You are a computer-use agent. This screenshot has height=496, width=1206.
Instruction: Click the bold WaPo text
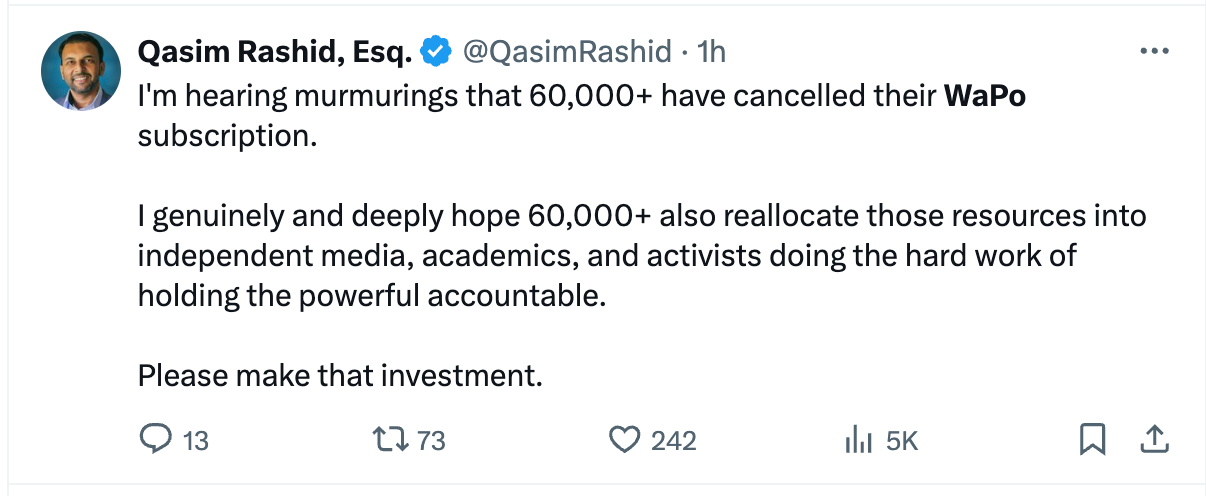click(985, 97)
